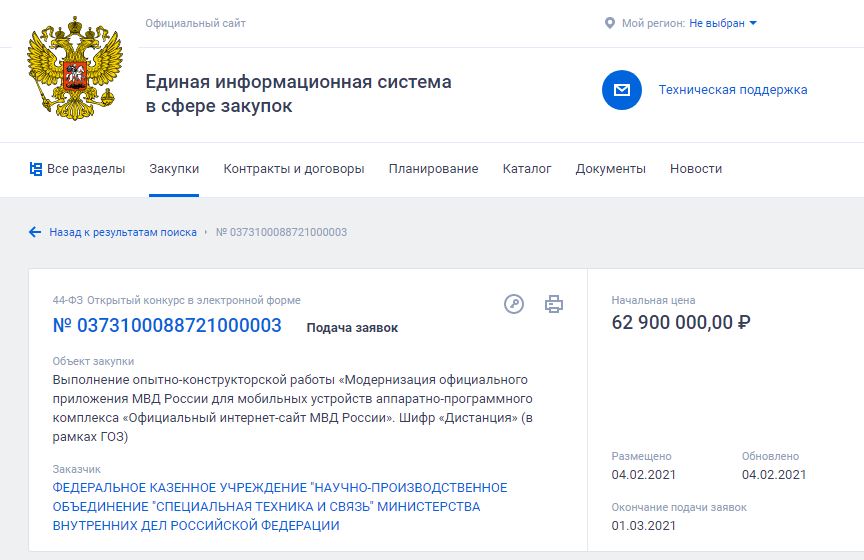
Task: Open the customer organization link
Action: coord(280,506)
